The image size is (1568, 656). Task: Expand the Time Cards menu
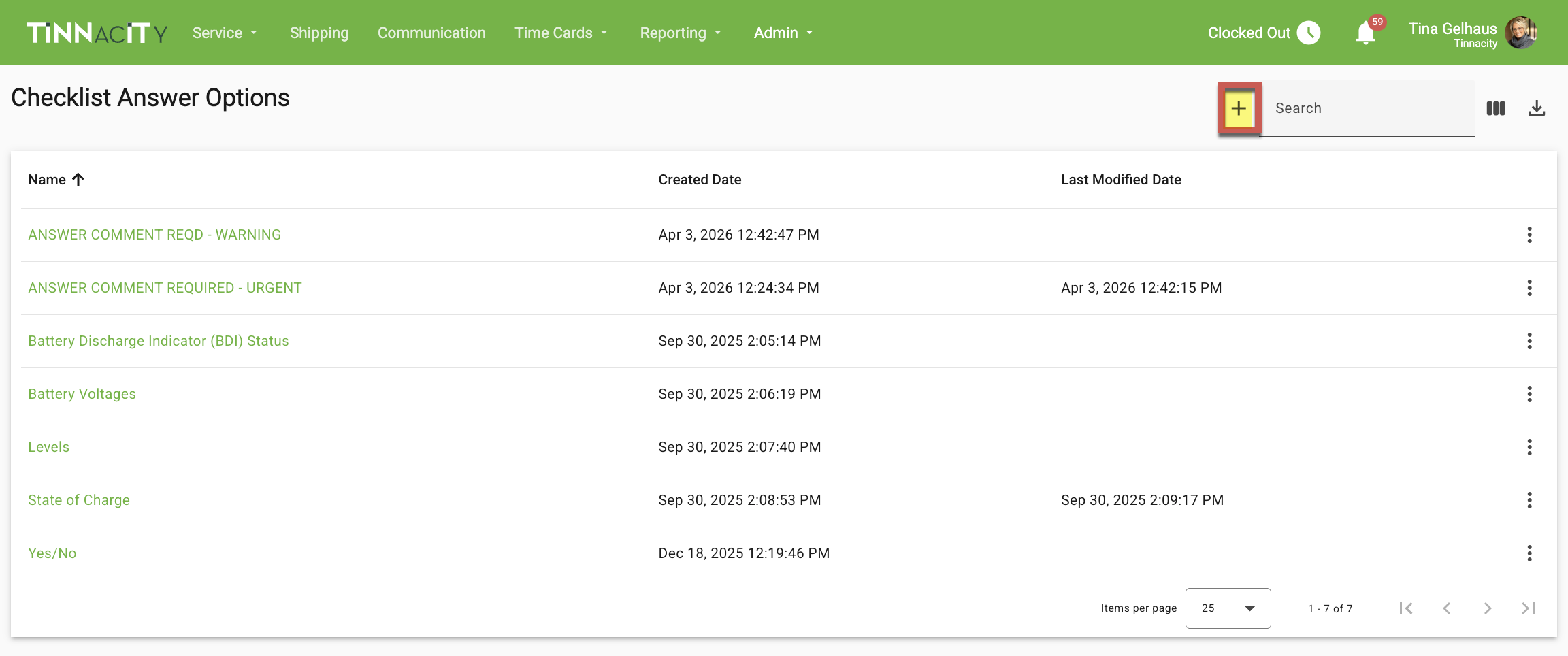tap(561, 33)
